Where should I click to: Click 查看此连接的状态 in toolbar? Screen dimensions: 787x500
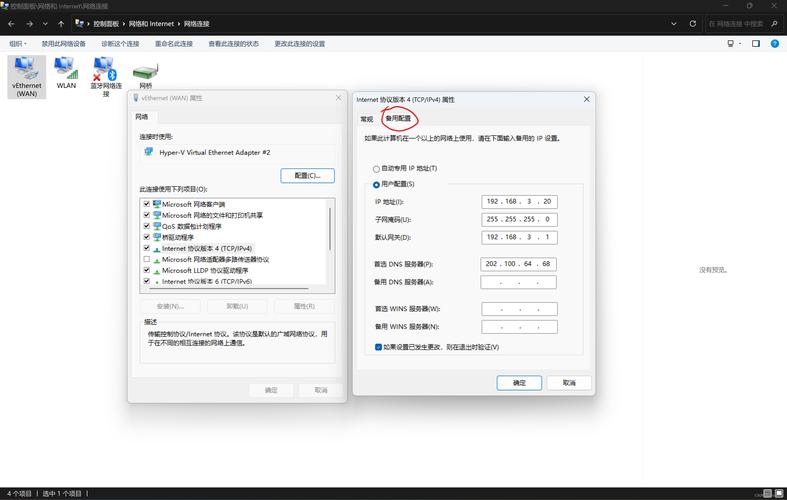pyautogui.click(x=233, y=44)
